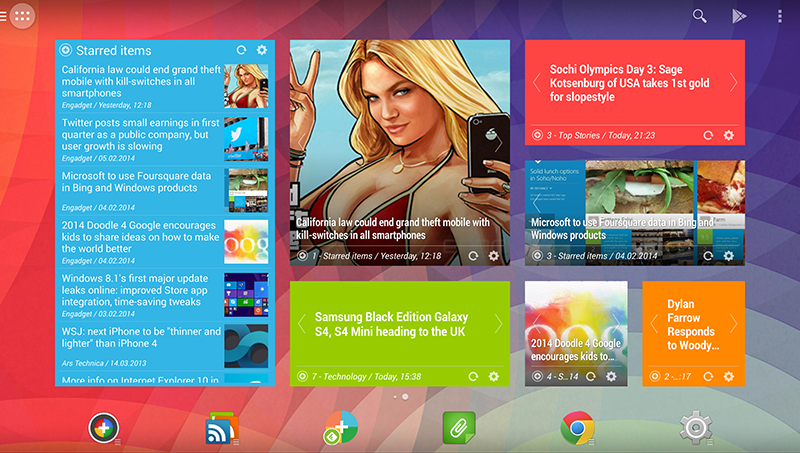Screen dimensions: 800x453
Task: Show previous story in Dylan Farrow widget
Action: click(x=654, y=323)
